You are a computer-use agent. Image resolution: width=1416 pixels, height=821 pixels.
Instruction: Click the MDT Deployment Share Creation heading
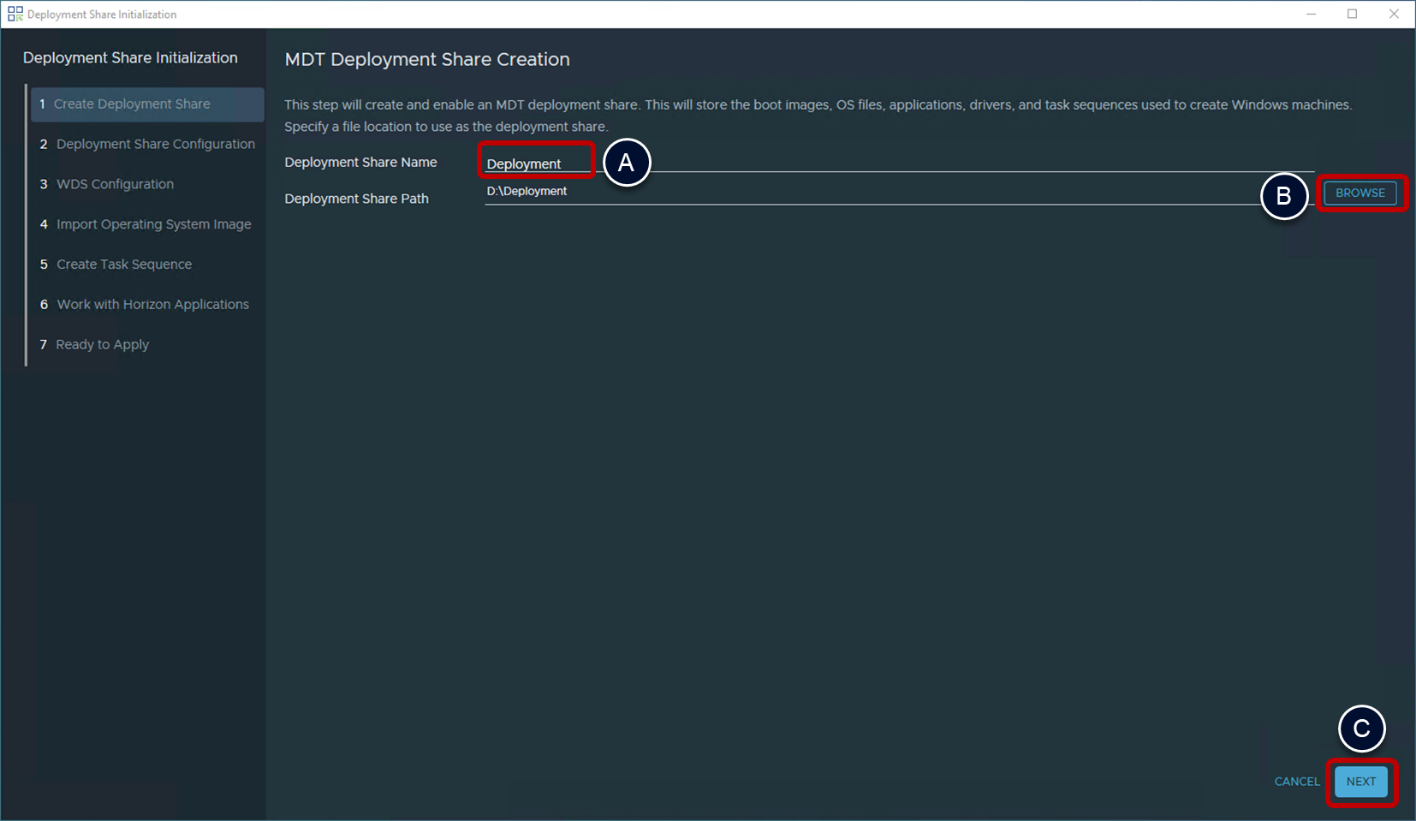(x=427, y=60)
